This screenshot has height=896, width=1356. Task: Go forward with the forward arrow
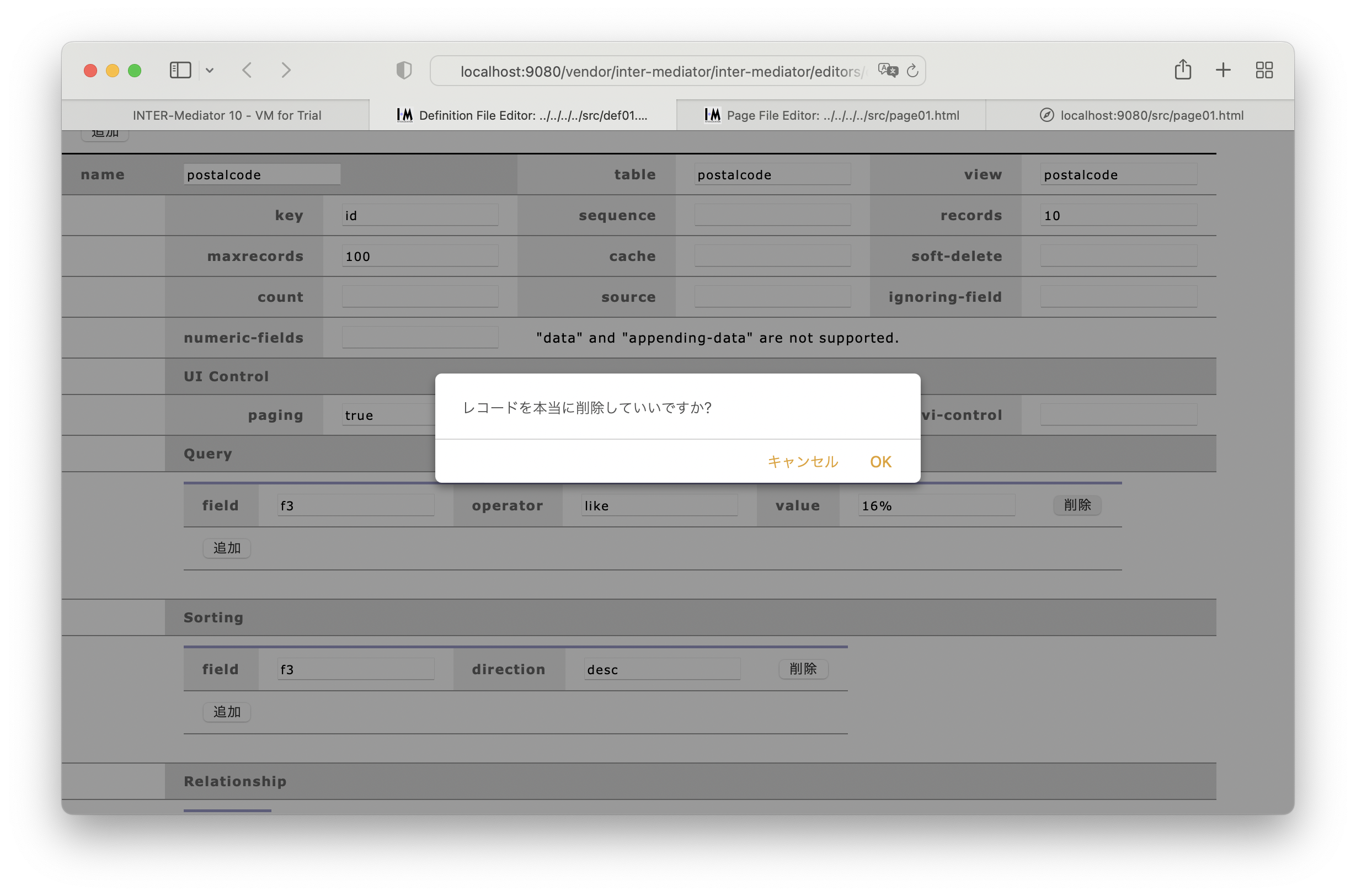click(x=286, y=70)
